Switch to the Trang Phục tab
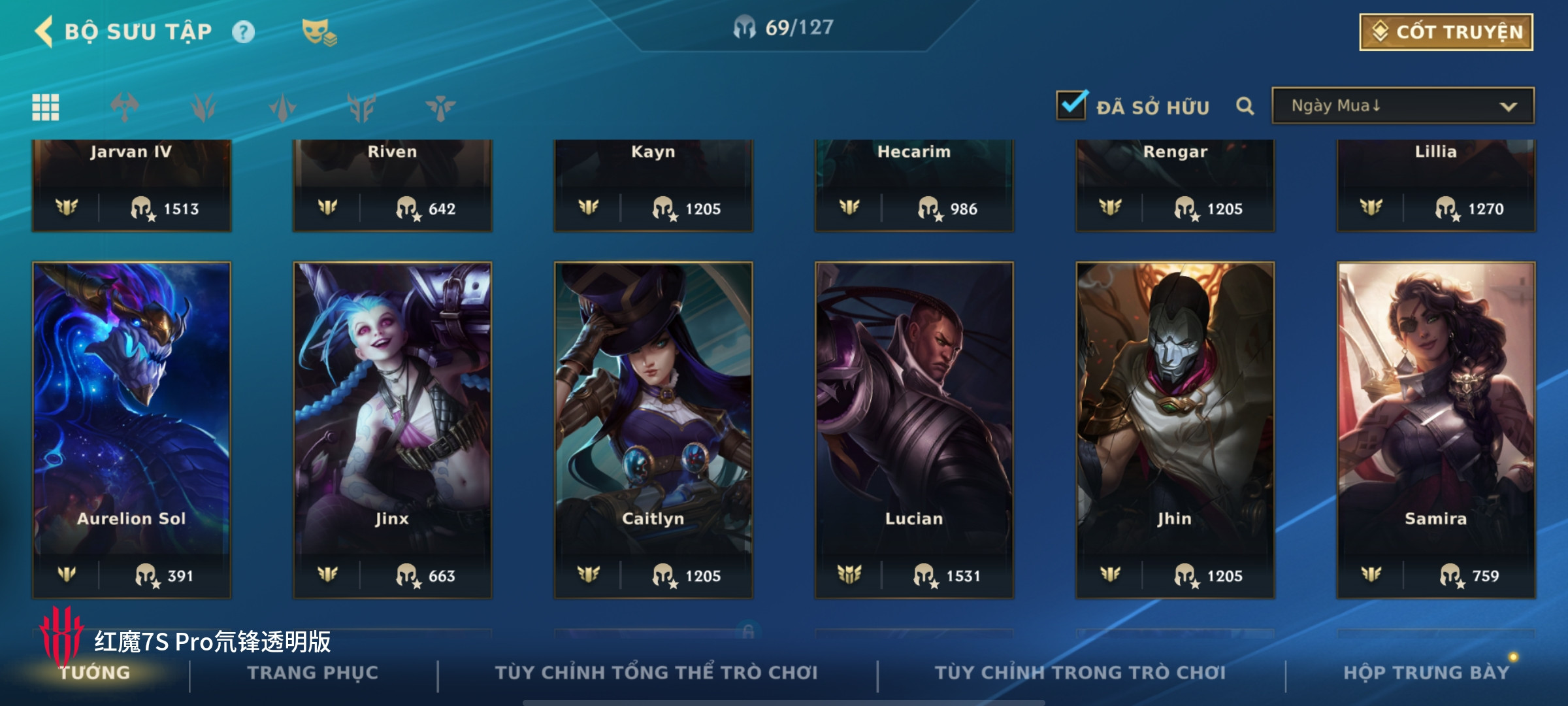The image size is (1568, 706). click(x=313, y=673)
